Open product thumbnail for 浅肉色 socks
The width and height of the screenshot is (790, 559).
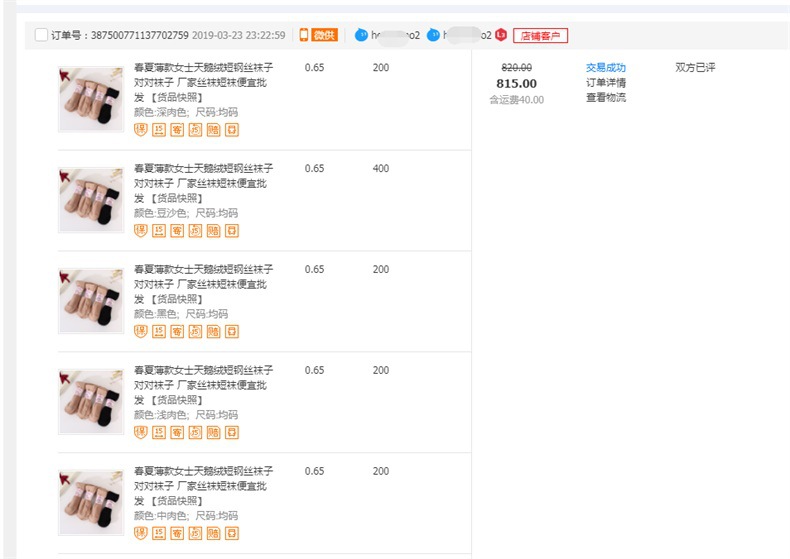[91, 401]
